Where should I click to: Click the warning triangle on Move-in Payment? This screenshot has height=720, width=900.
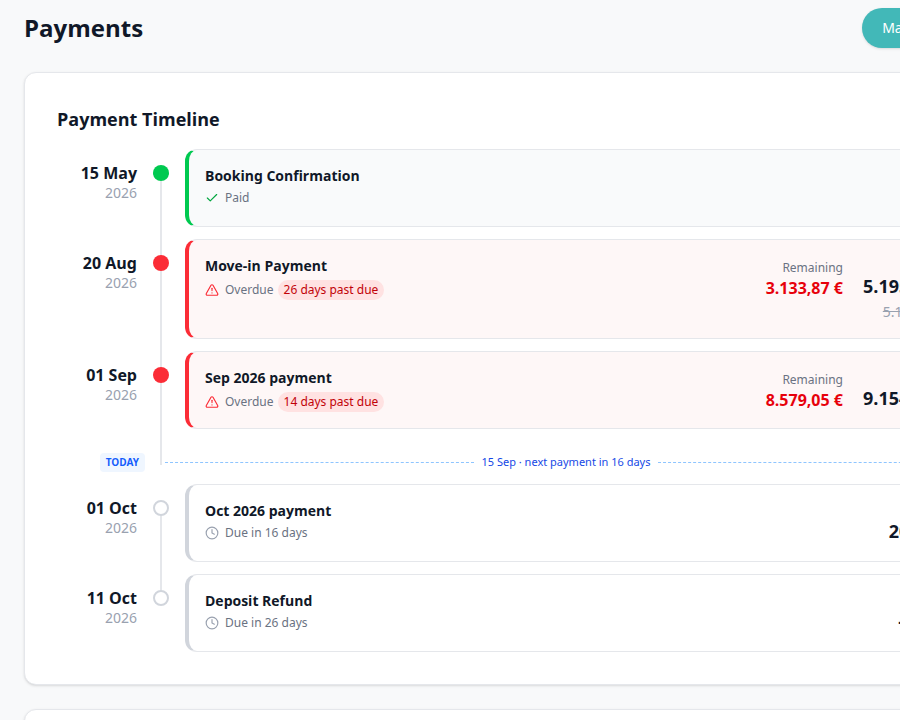tap(212, 290)
